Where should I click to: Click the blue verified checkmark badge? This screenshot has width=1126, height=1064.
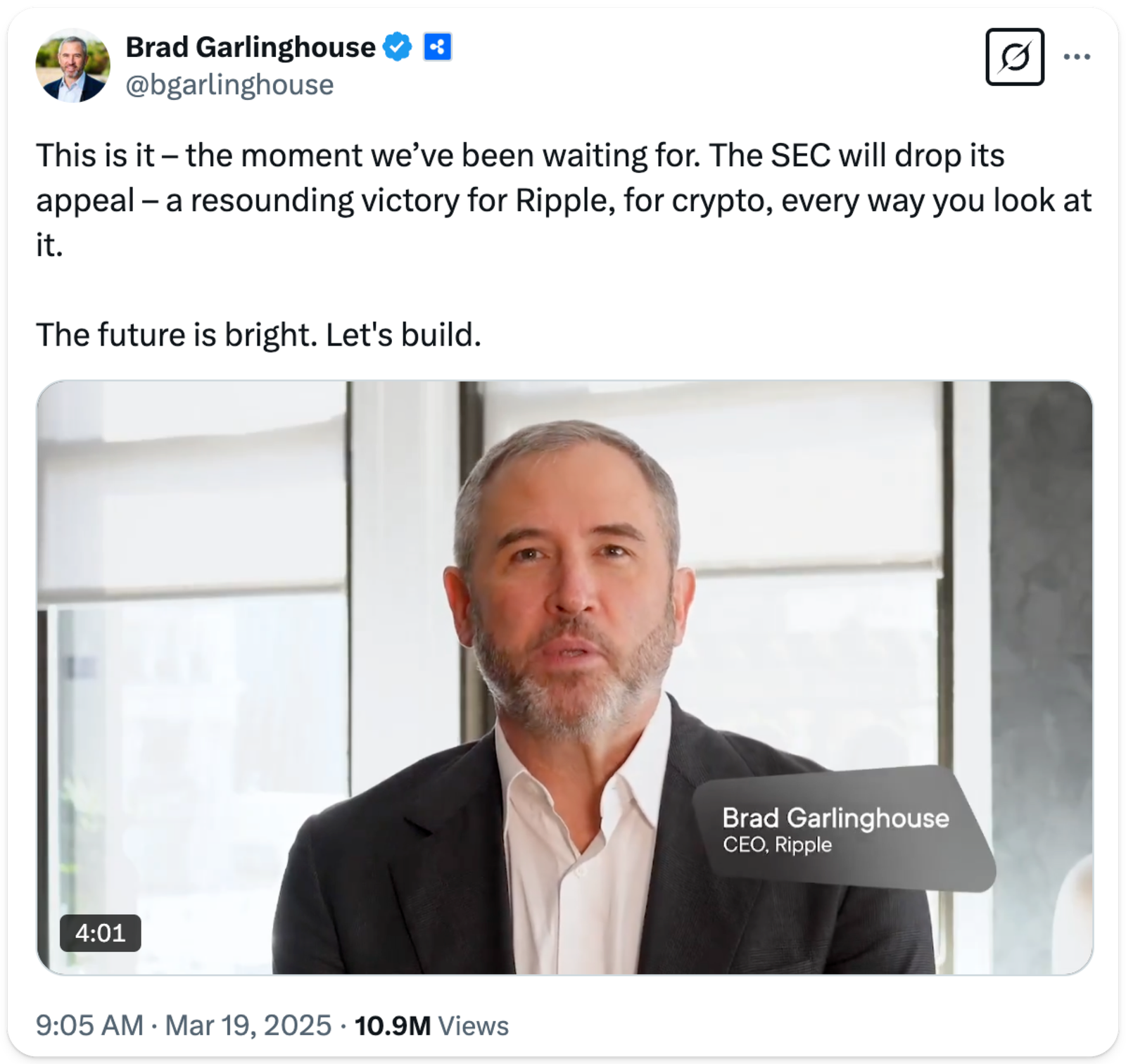(398, 47)
